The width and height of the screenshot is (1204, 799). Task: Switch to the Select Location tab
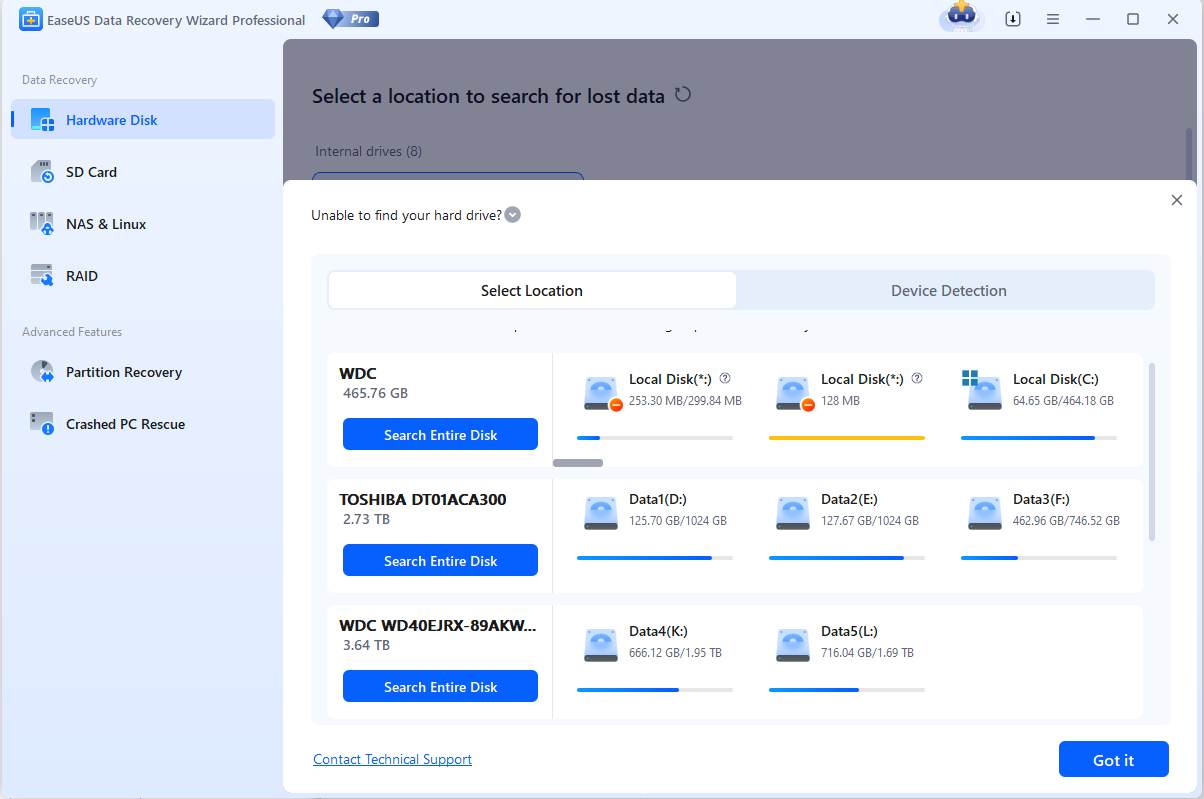tap(532, 291)
